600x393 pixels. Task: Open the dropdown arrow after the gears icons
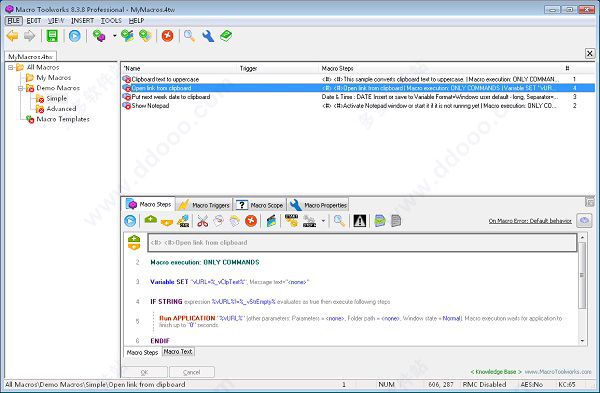point(323,221)
